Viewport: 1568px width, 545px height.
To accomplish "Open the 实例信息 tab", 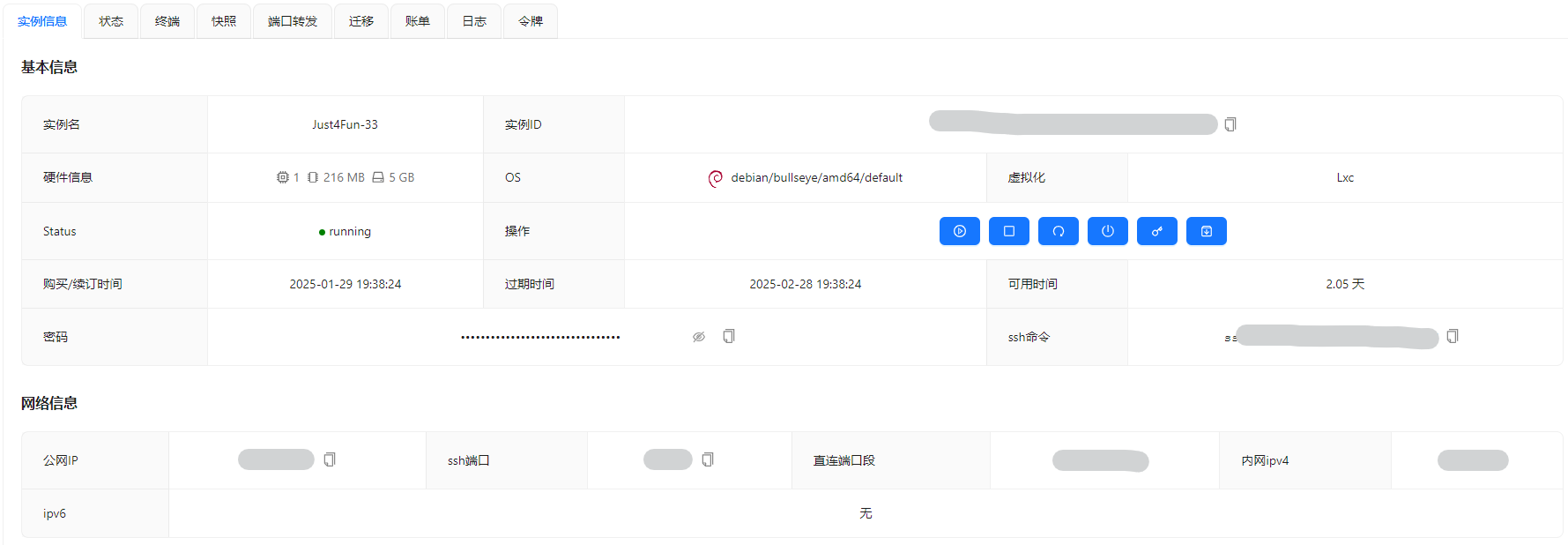I will point(42,21).
